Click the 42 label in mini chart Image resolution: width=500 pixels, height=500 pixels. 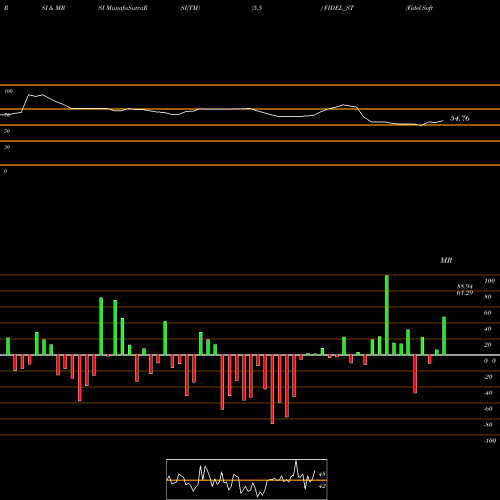(x=322, y=486)
